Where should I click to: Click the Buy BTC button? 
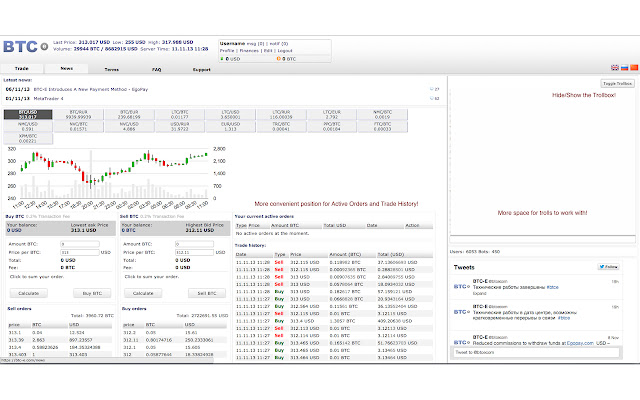point(92,293)
